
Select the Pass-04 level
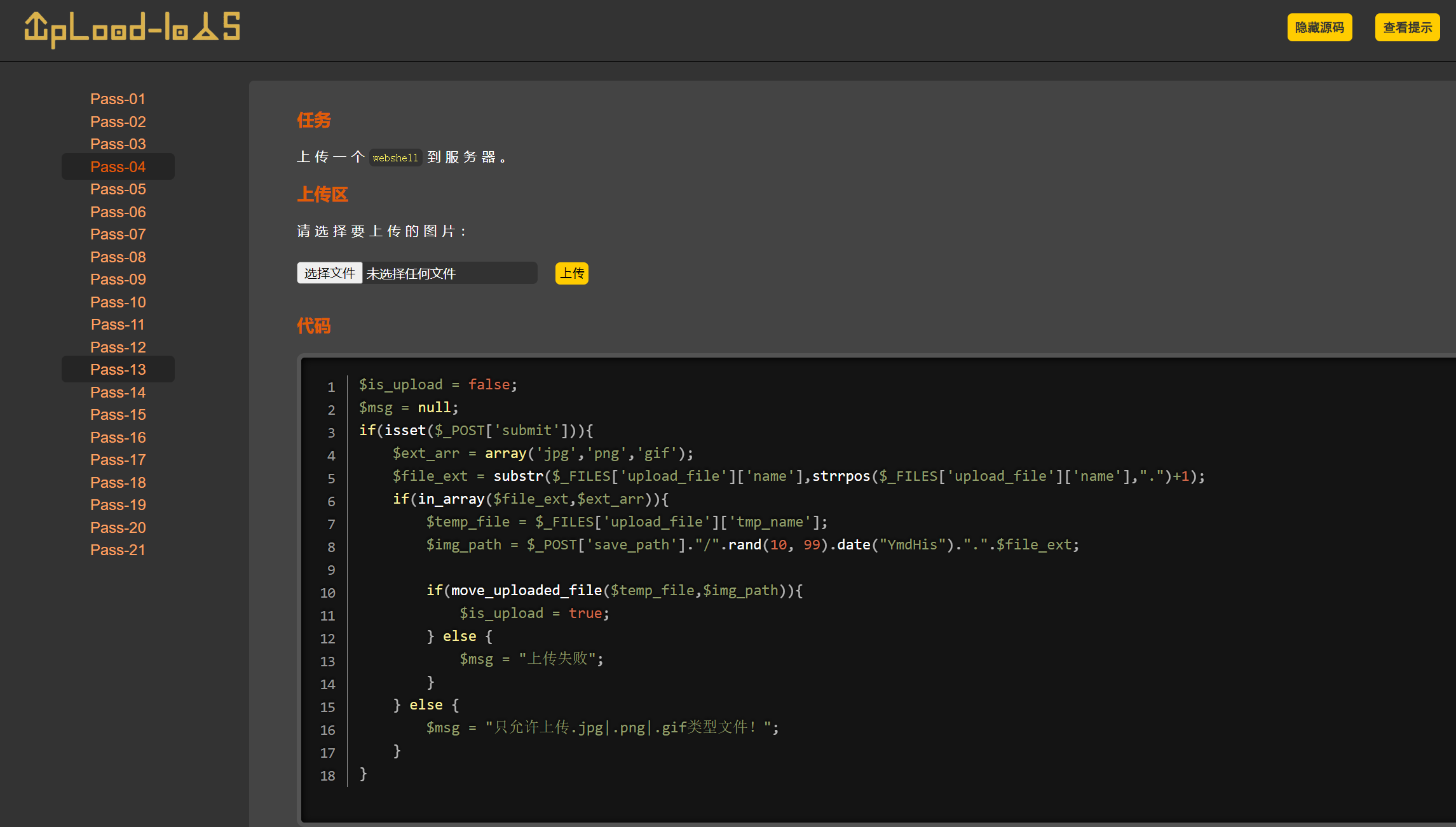coord(118,166)
